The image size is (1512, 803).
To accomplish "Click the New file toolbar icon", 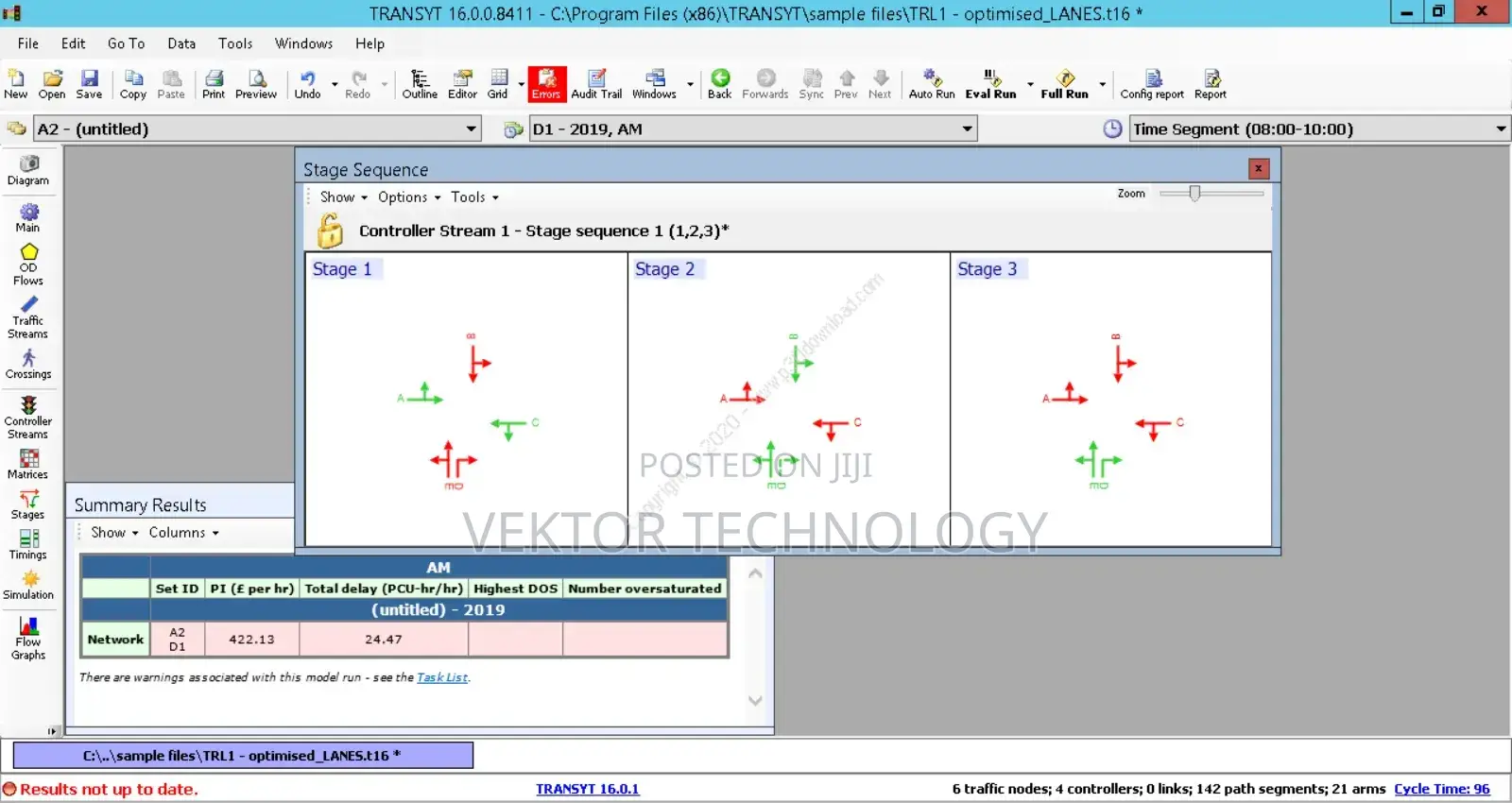I will click(16, 83).
